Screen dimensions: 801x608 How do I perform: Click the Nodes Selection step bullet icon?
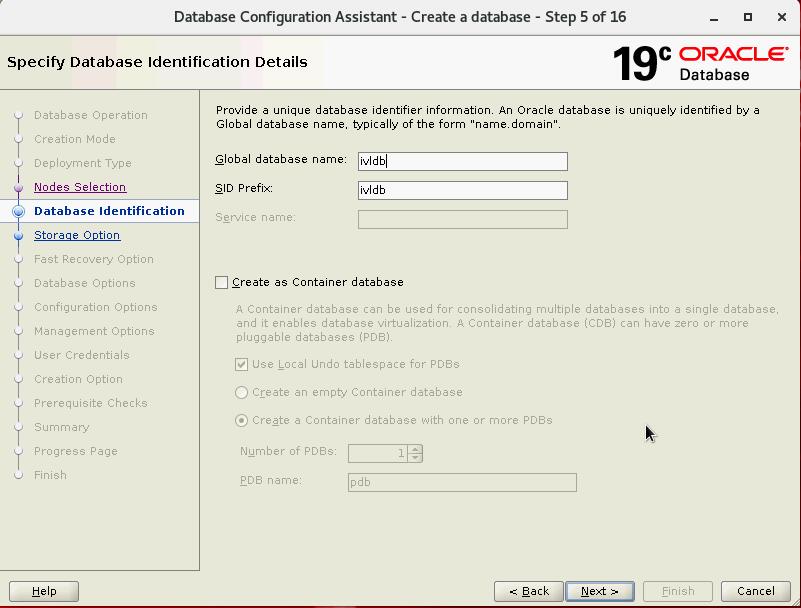pyautogui.click(x=18, y=188)
